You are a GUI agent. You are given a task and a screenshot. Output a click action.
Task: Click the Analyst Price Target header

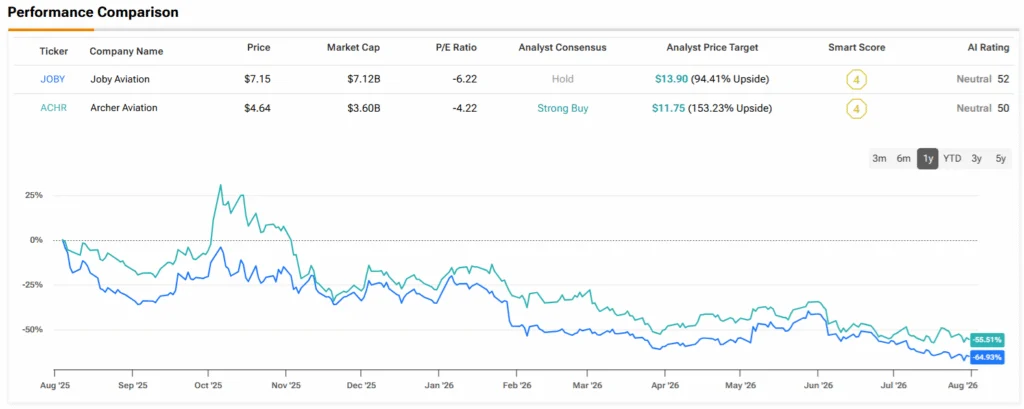point(712,48)
